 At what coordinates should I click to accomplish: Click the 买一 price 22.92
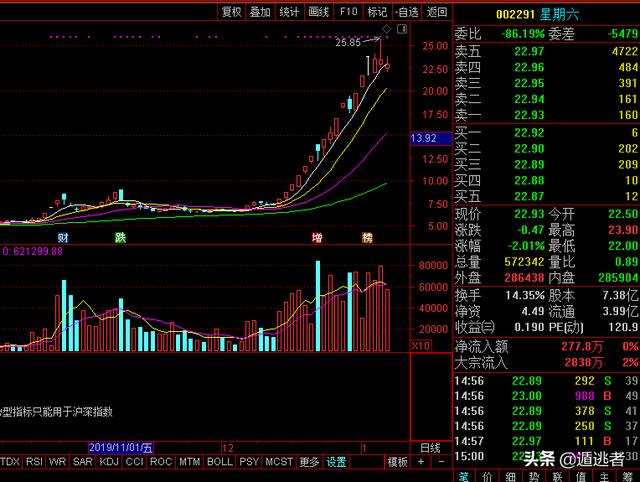point(529,133)
